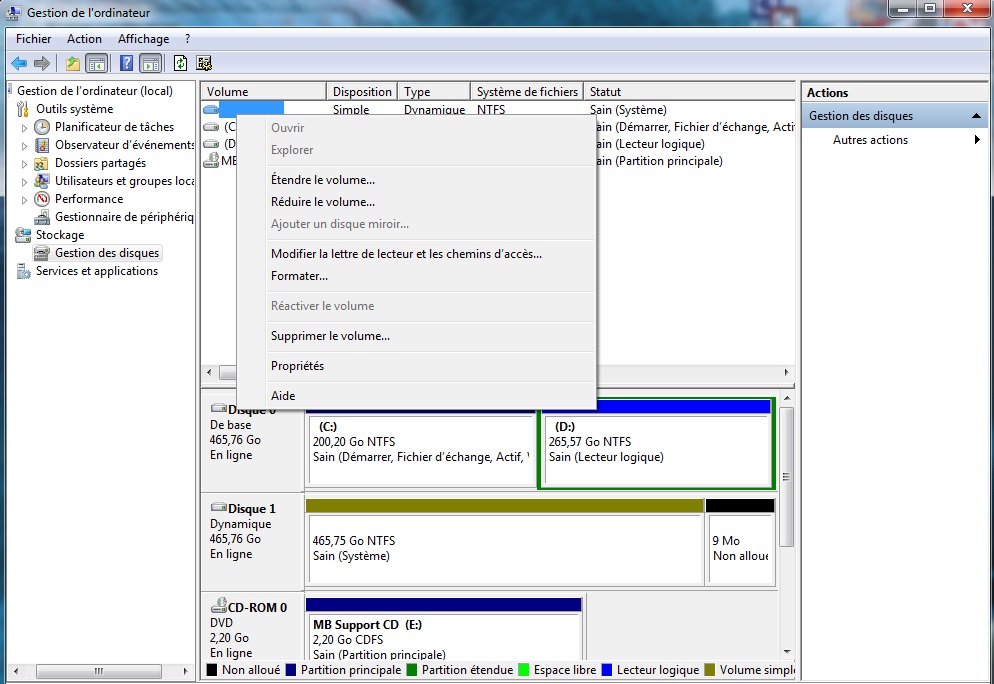Click the Dossiers partagés folder icon
The width and height of the screenshot is (994, 684).
(42, 163)
